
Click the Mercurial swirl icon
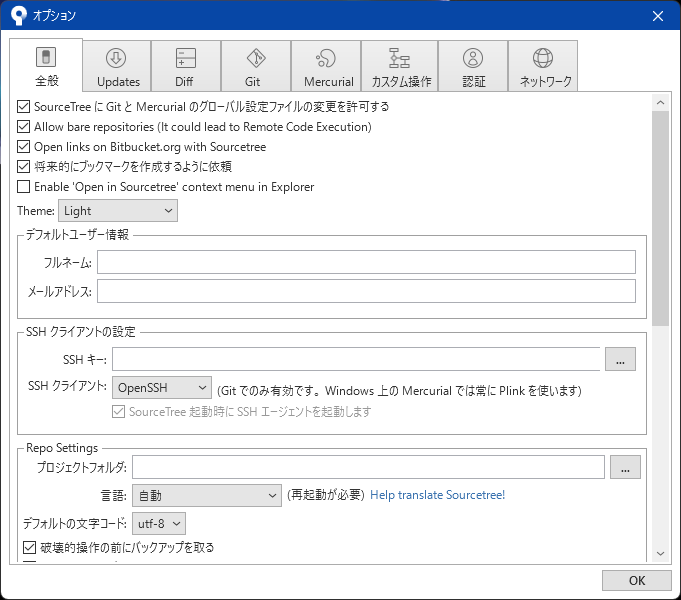coord(325,58)
